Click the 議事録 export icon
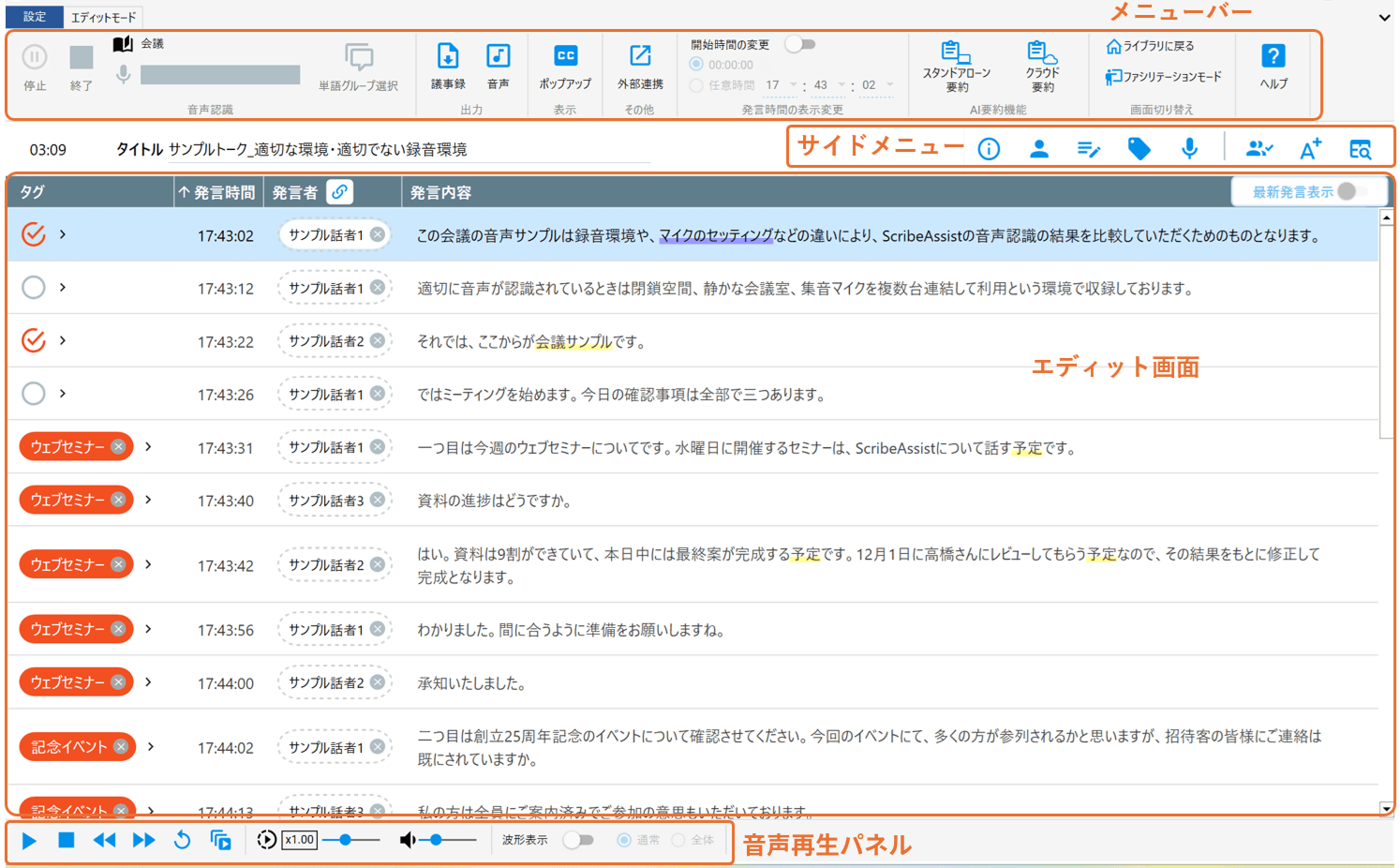The image size is (1400, 868). click(x=448, y=57)
